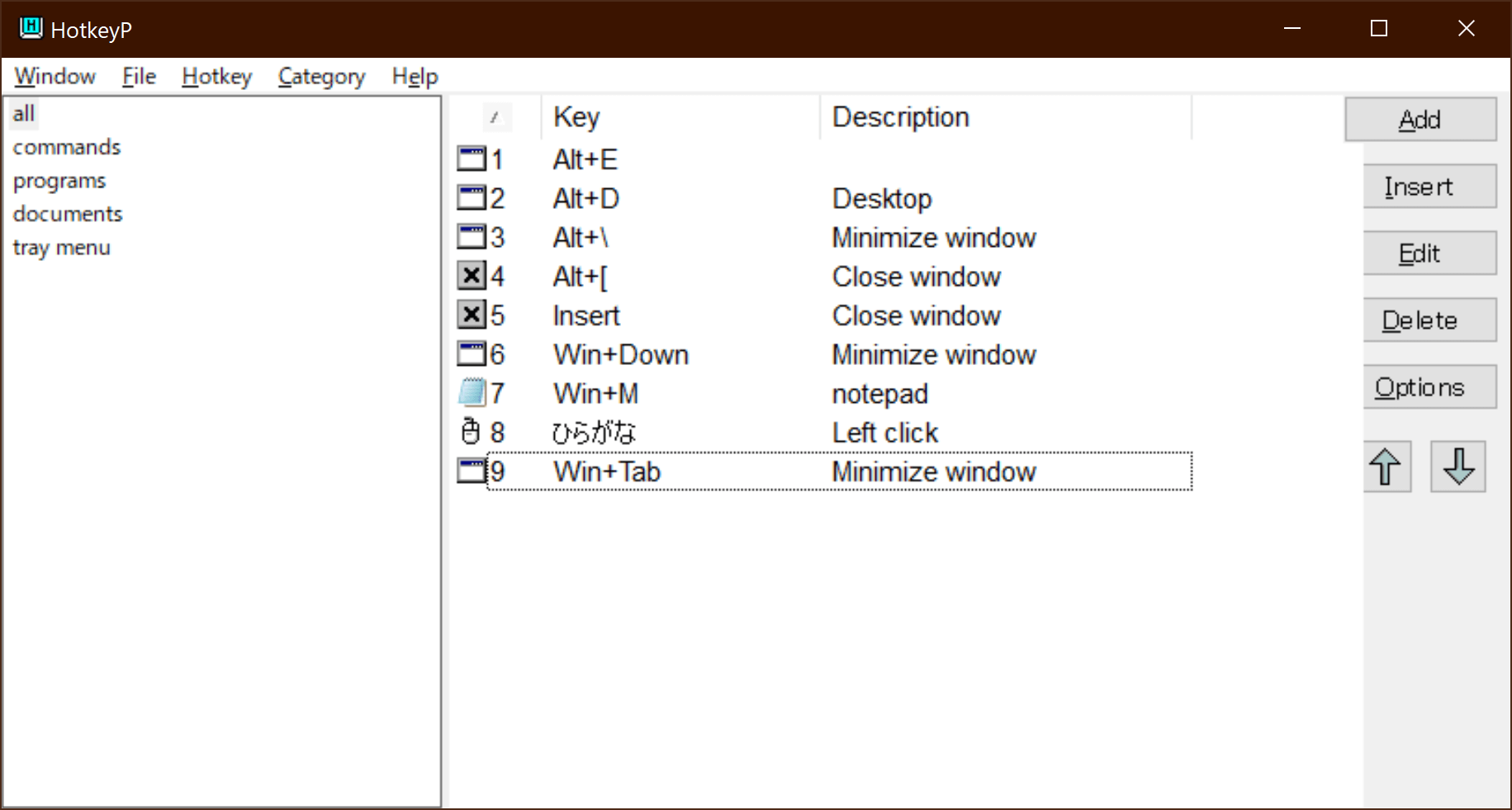Select the Alt+\ key cell

coord(581,237)
